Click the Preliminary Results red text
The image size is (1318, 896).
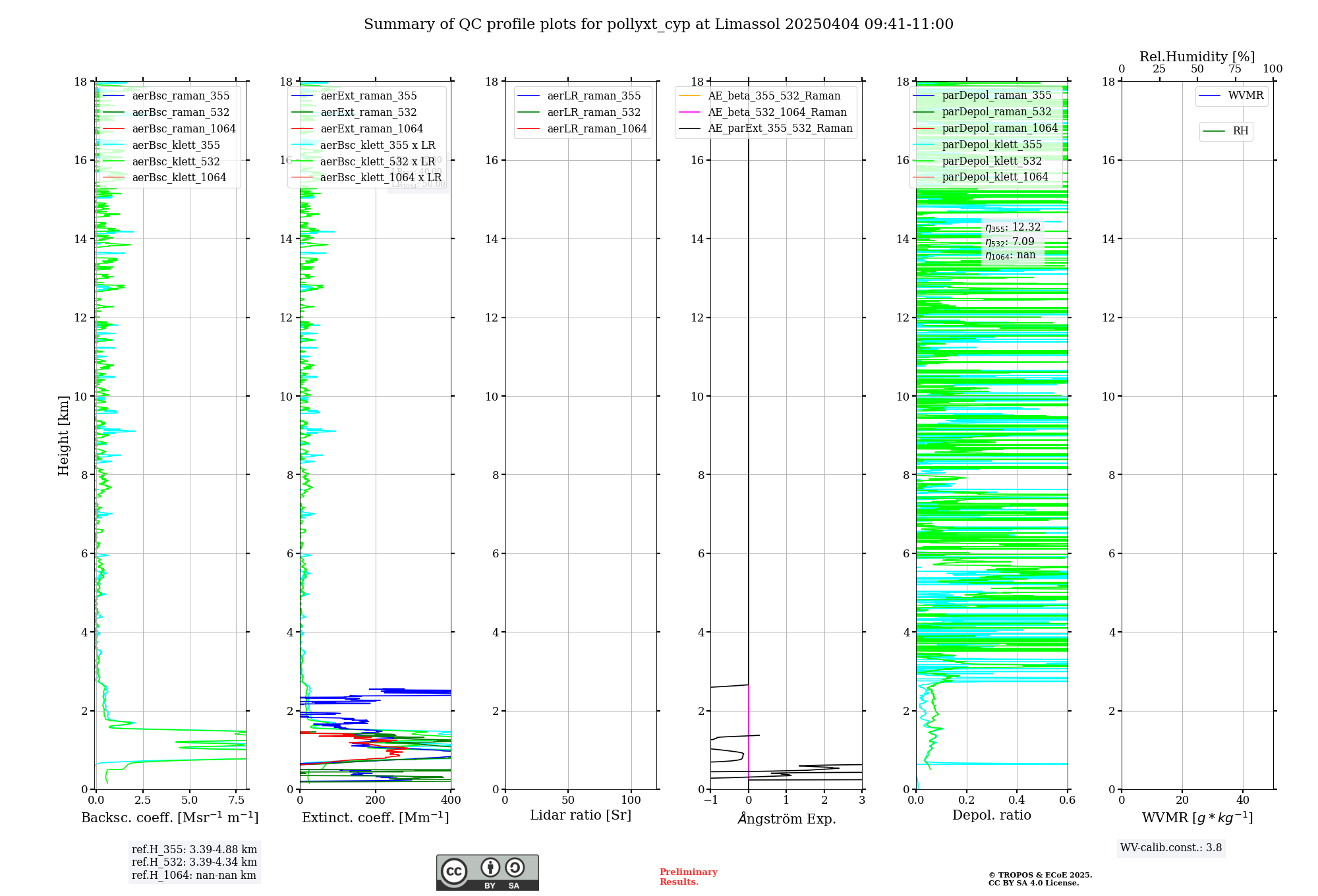[x=688, y=877]
